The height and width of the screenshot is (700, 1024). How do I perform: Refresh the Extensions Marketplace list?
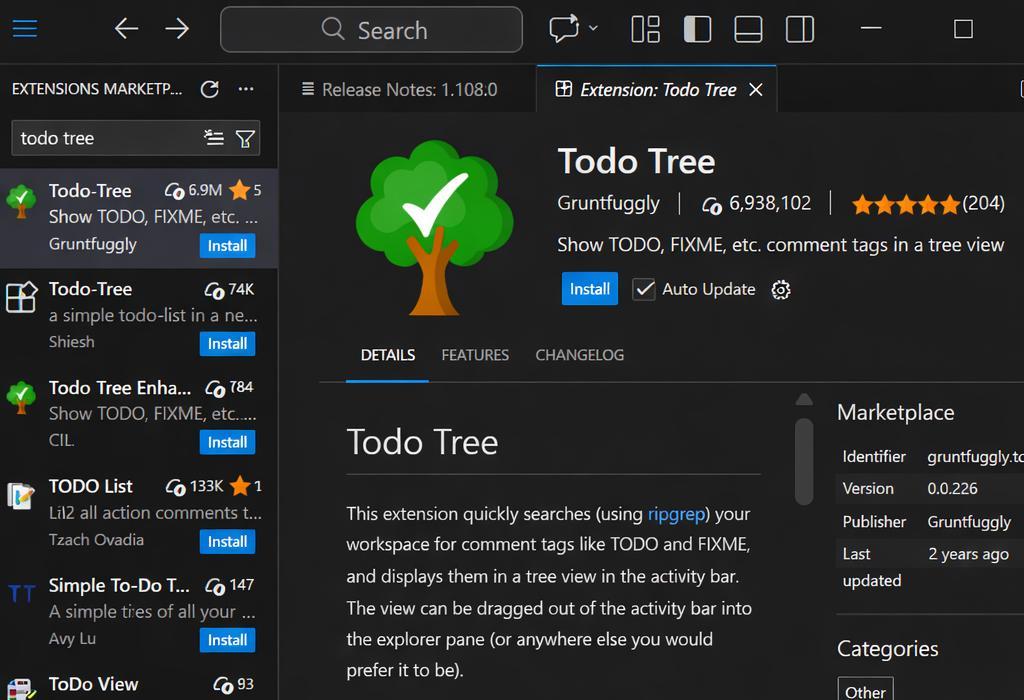pyautogui.click(x=209, y=89)
